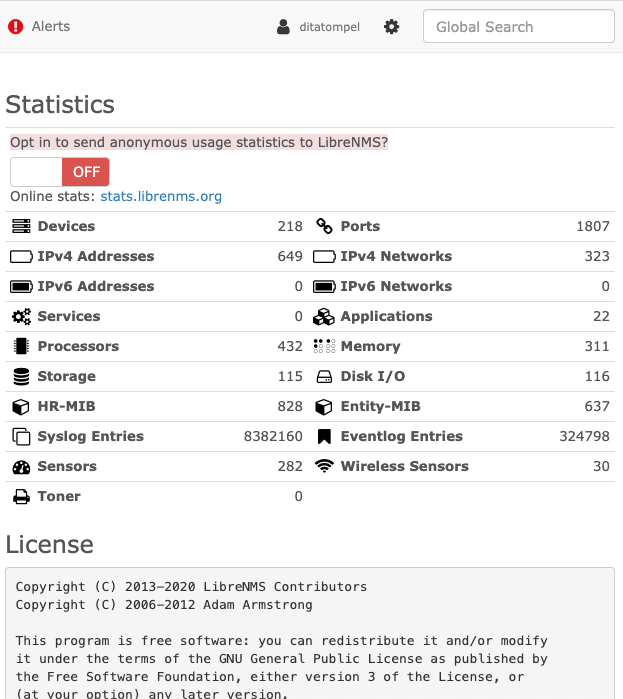
Task: Click the Ports count 1807
Action: click(x=593, y=226)
